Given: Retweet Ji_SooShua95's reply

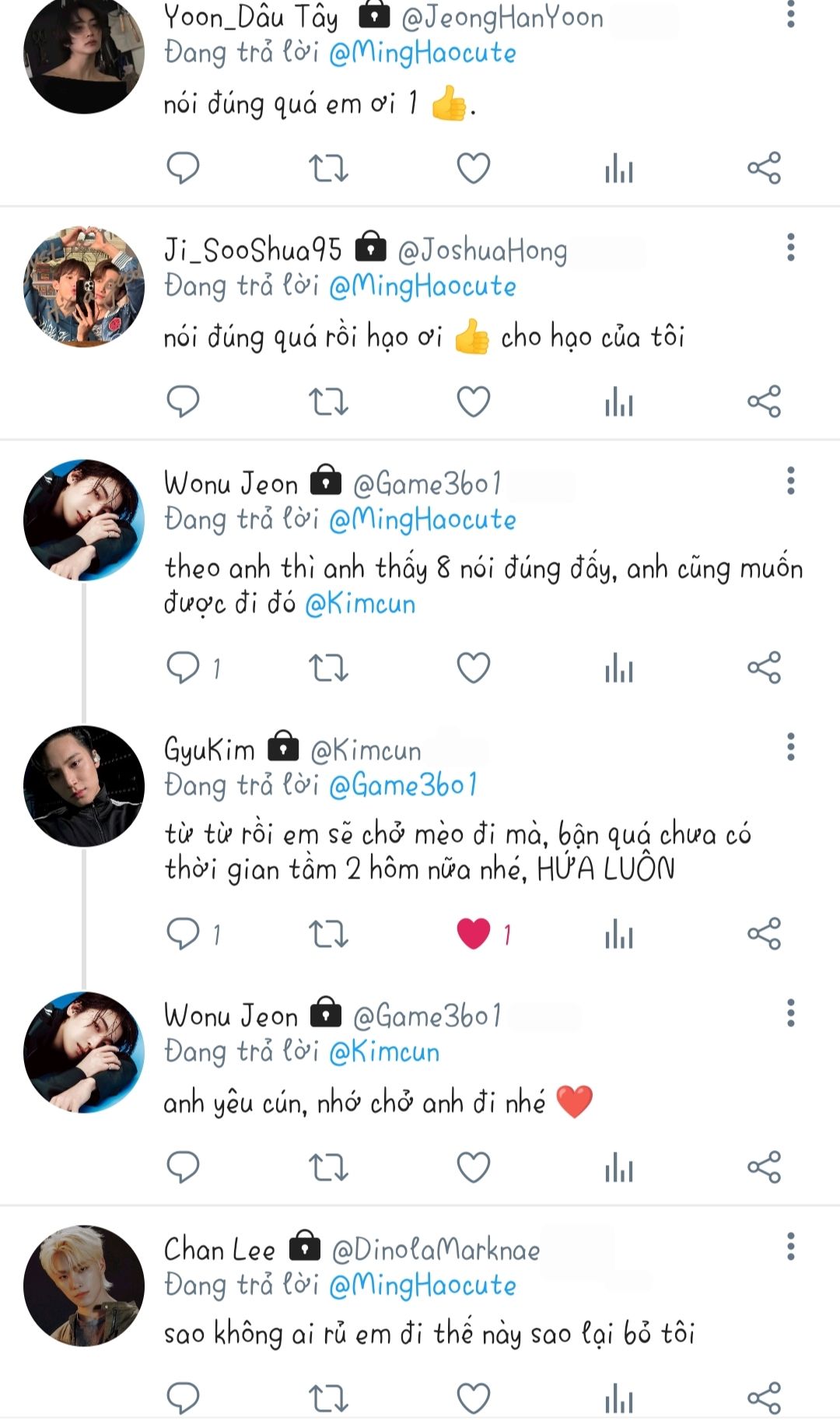Looking at the screenshot, I should point(328,402).
